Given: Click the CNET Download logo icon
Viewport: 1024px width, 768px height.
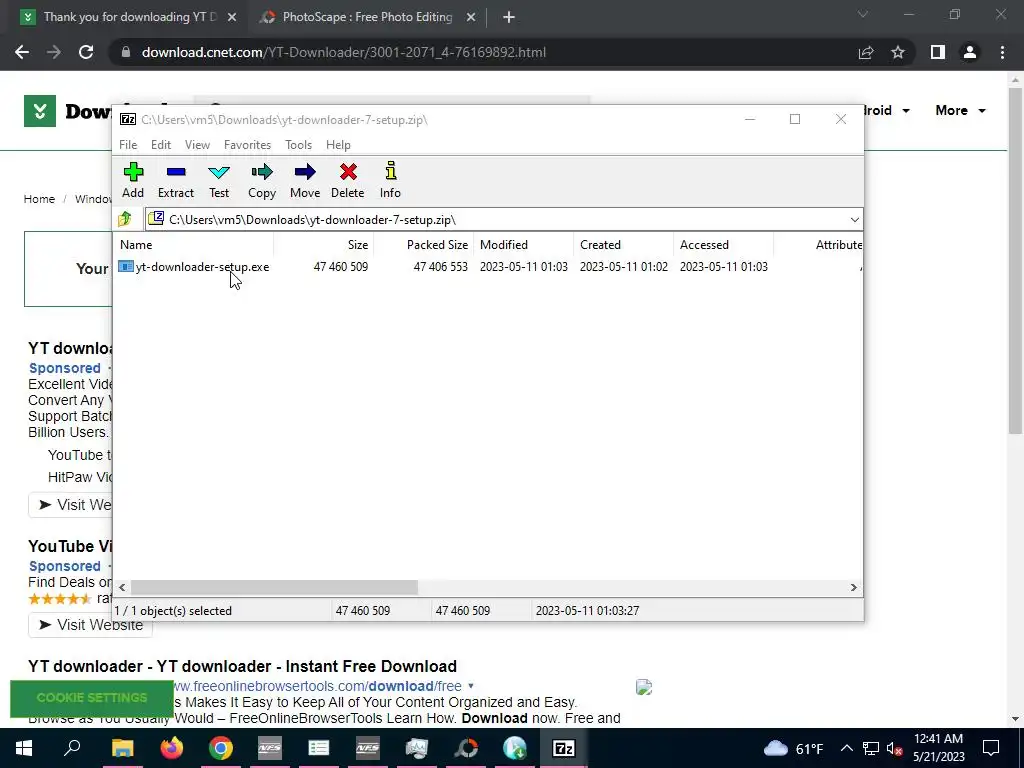Looking at the screenshot, I should (x=40, y=111).
